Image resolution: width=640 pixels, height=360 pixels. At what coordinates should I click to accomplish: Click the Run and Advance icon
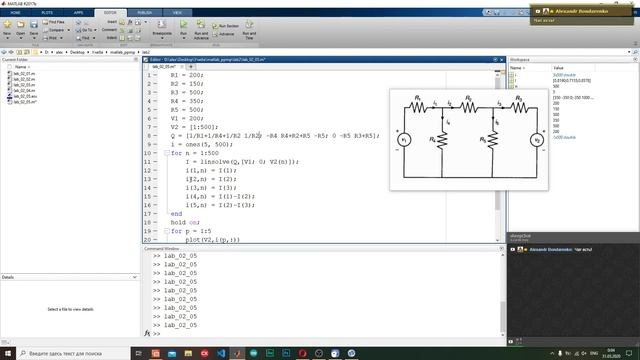[201, 24]
